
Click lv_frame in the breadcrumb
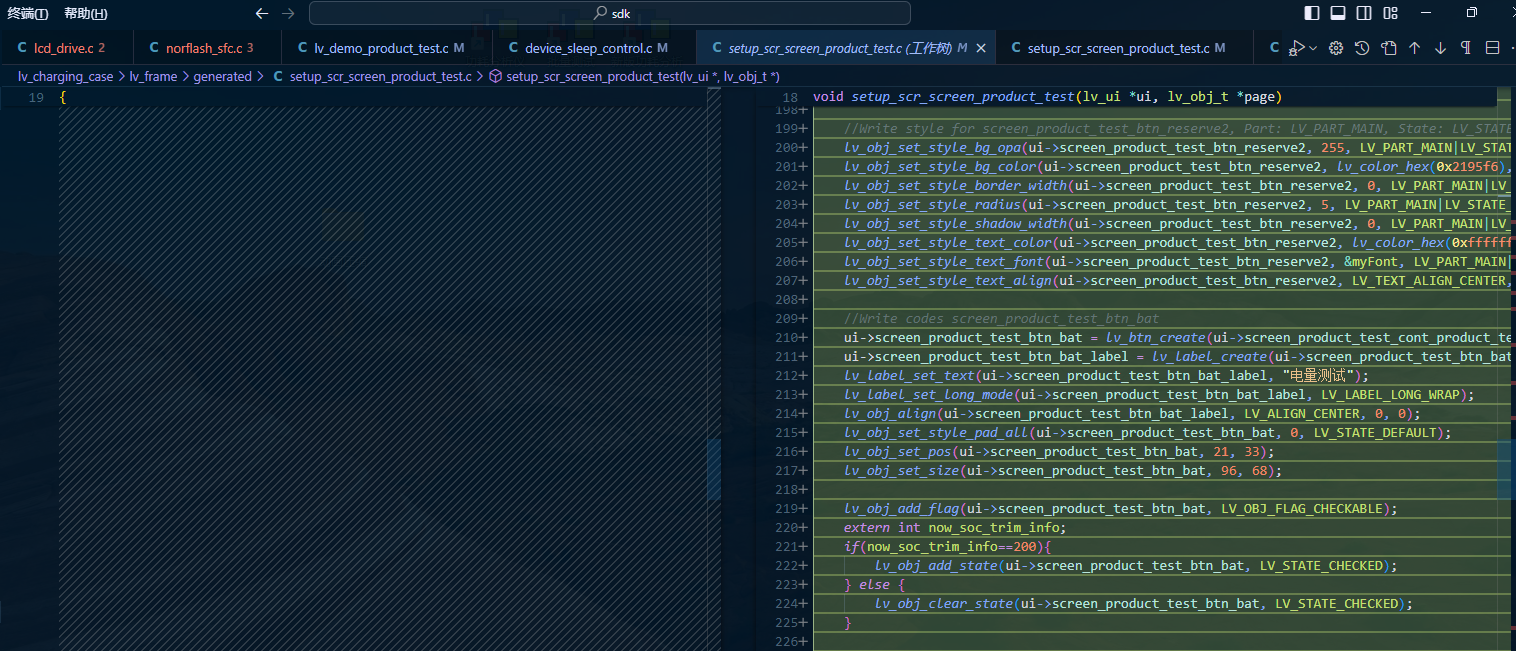tap(153, 76)
